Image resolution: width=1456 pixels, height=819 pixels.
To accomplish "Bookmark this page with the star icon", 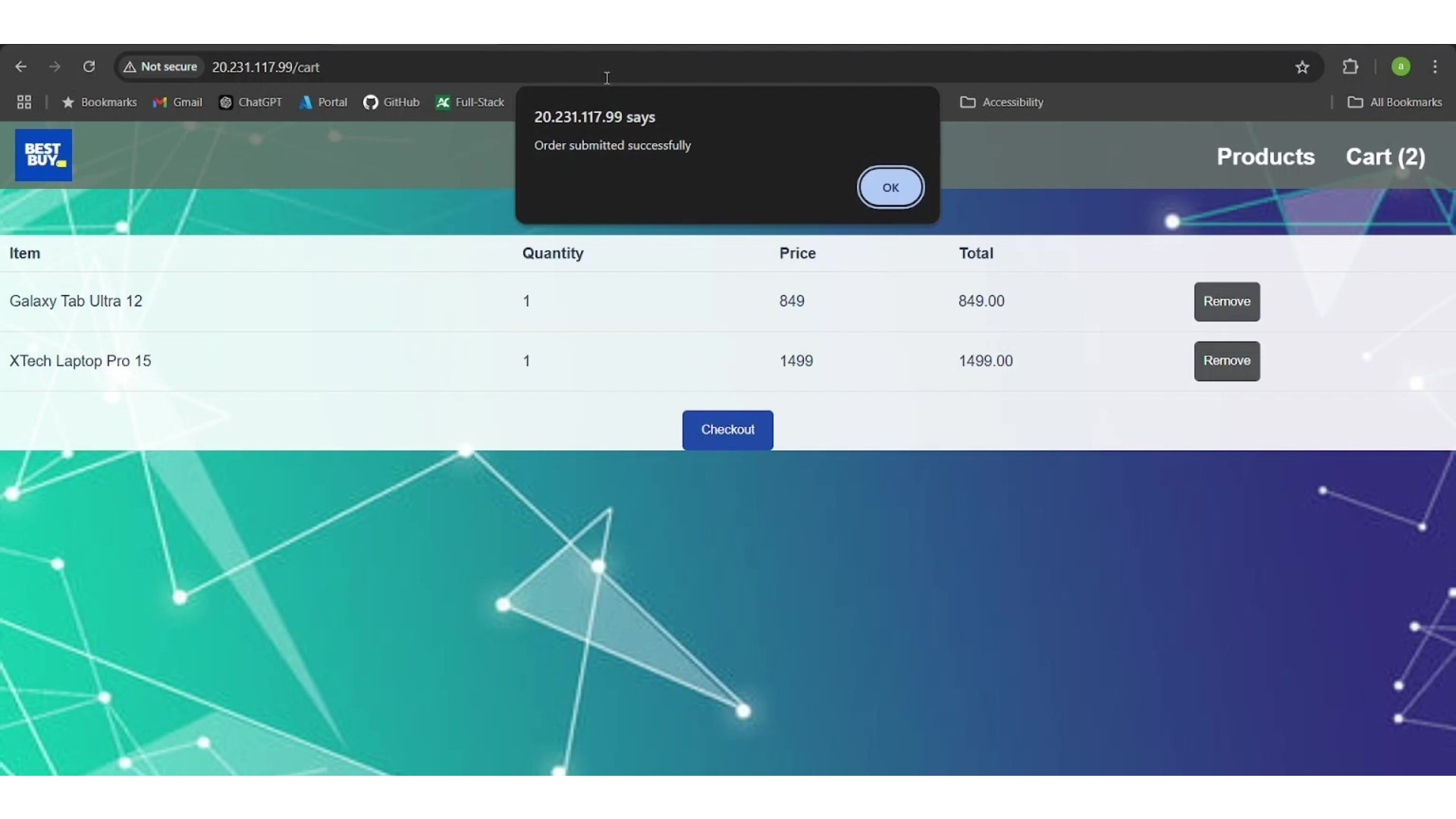I will 1302,67.
